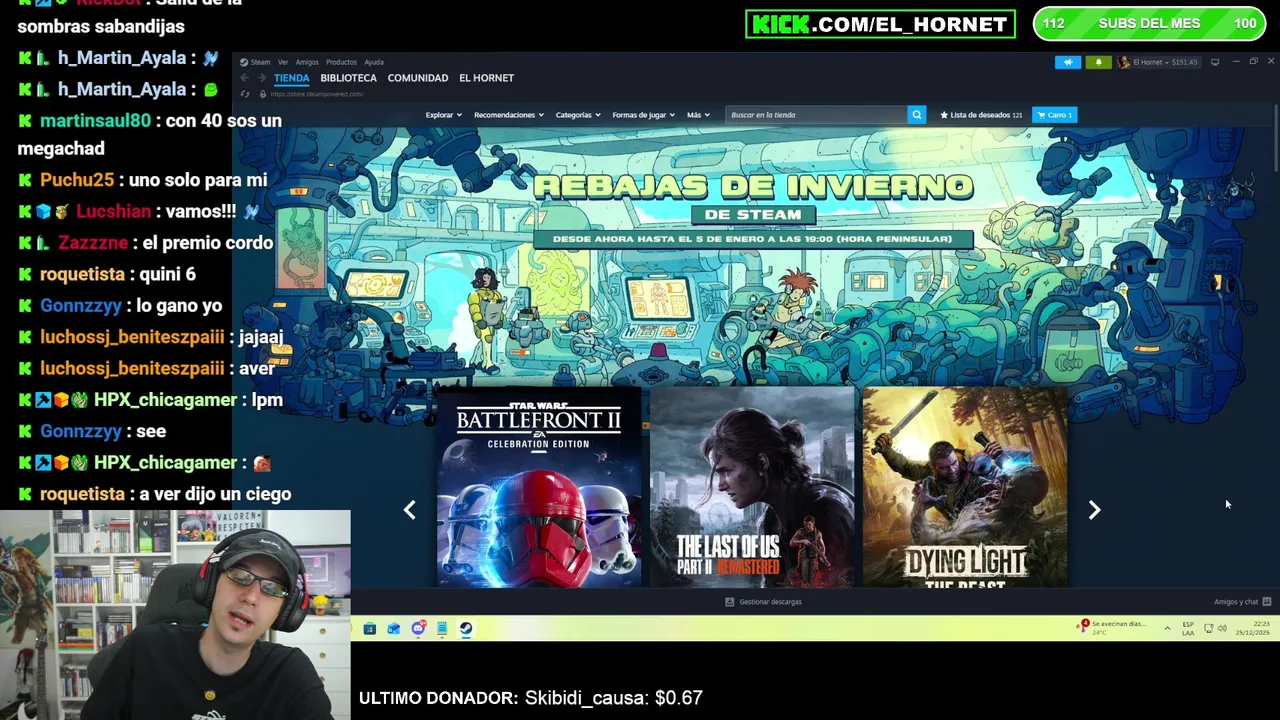Screen dimensions: 1280x720
Task: Open the Ayuda menu
Action: (x=374, y=62)
